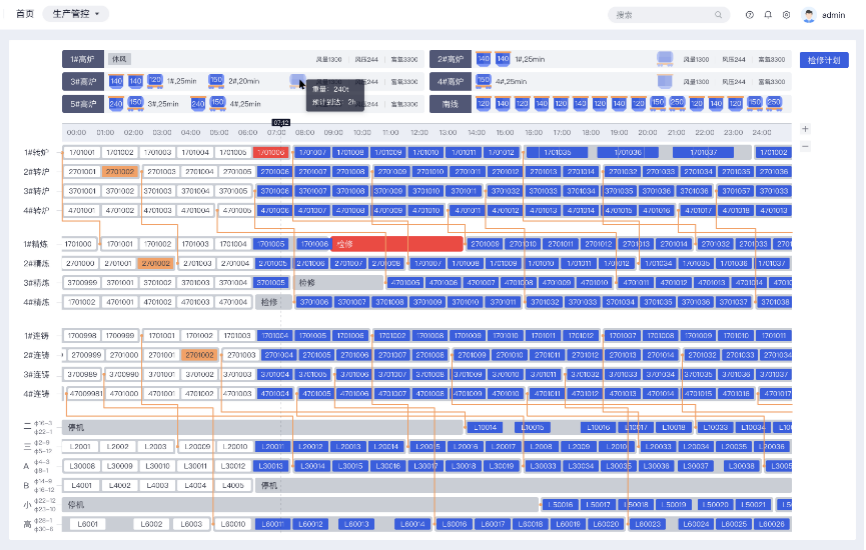Select block L6001 in 高 row
Screen dimensions: 866x550
pos(88,524)
